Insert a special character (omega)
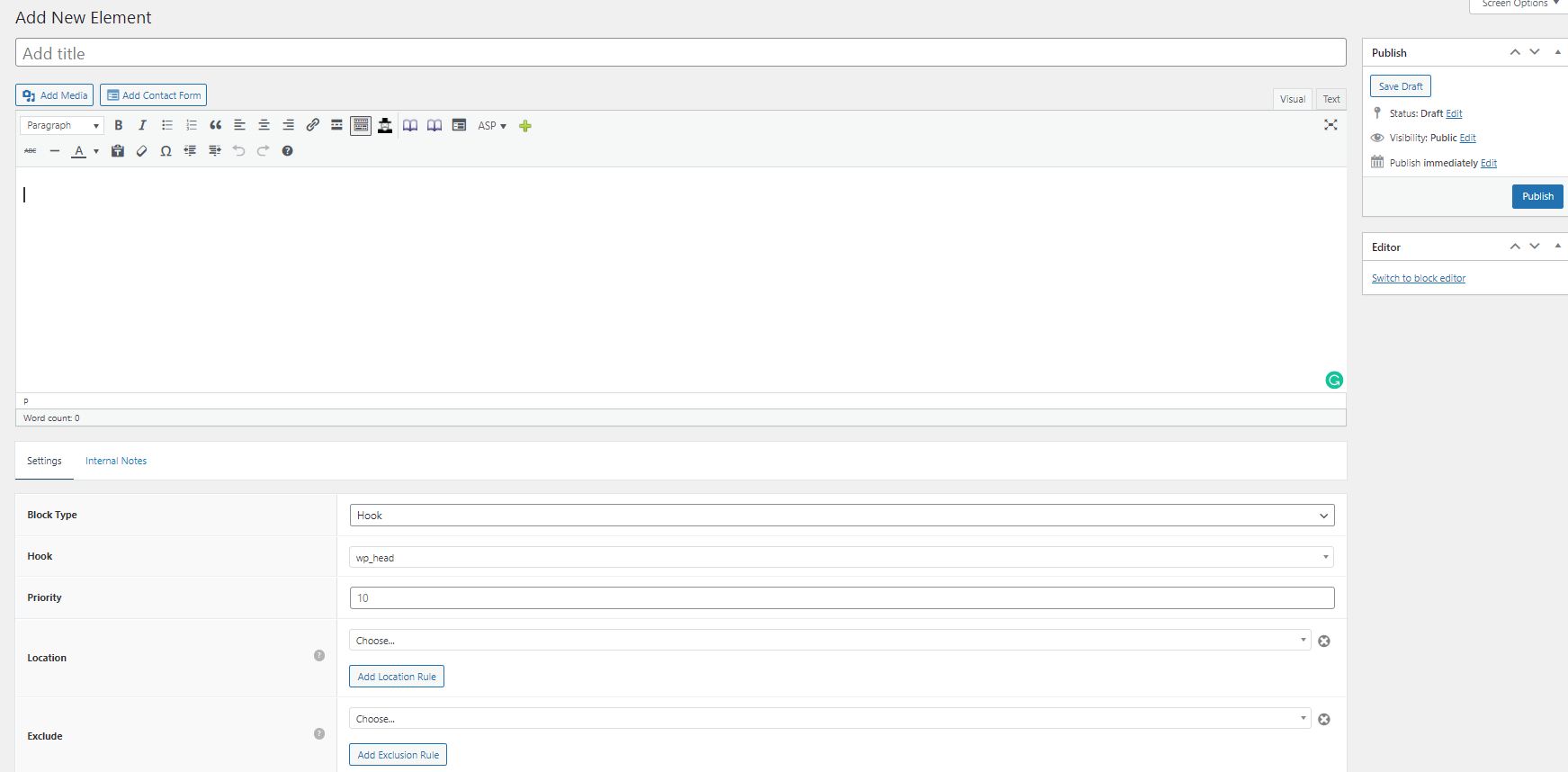This screenshot has height=772, width=1568. click(166, 150)
